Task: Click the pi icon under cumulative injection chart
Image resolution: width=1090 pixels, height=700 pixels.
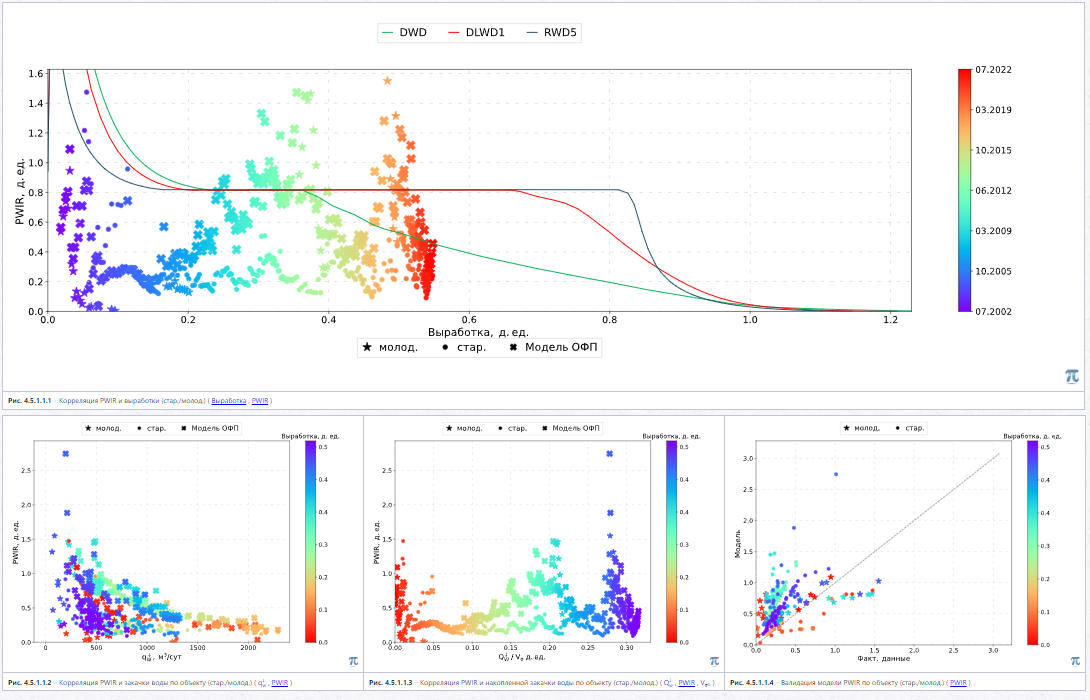Action: coord(714,660)
